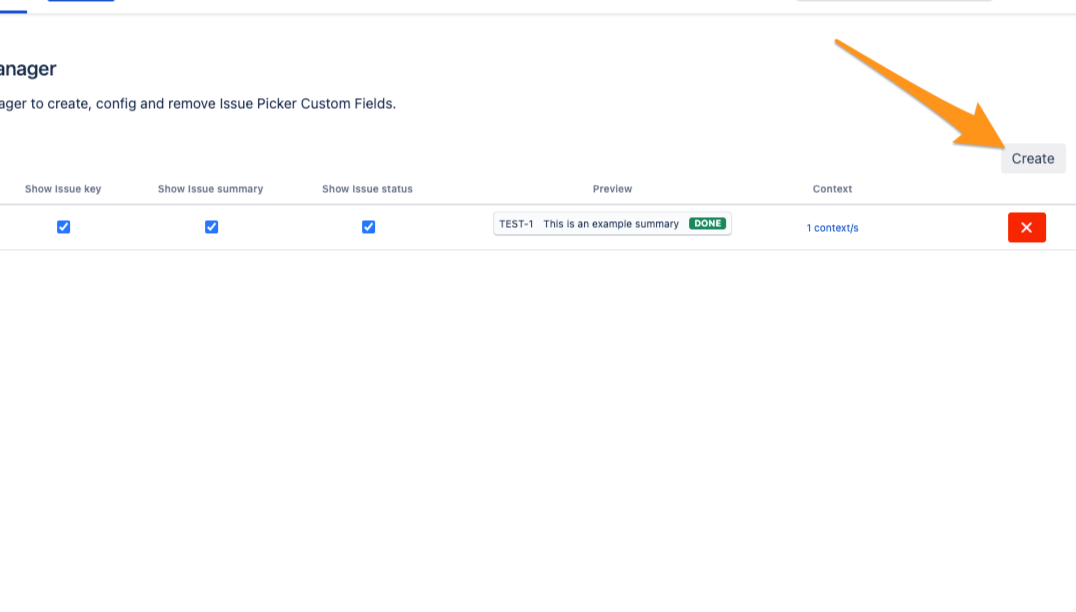The height and width of the screenshot is (612, 1076).
Task: Uncheck Show Issue key
Action: point(63,226)
